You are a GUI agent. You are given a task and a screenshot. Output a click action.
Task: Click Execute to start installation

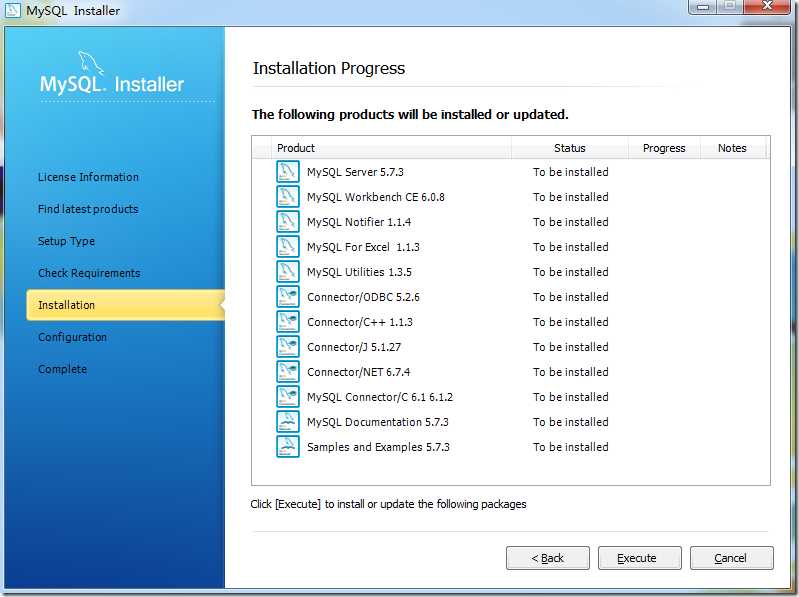click(x=640, y=558)
